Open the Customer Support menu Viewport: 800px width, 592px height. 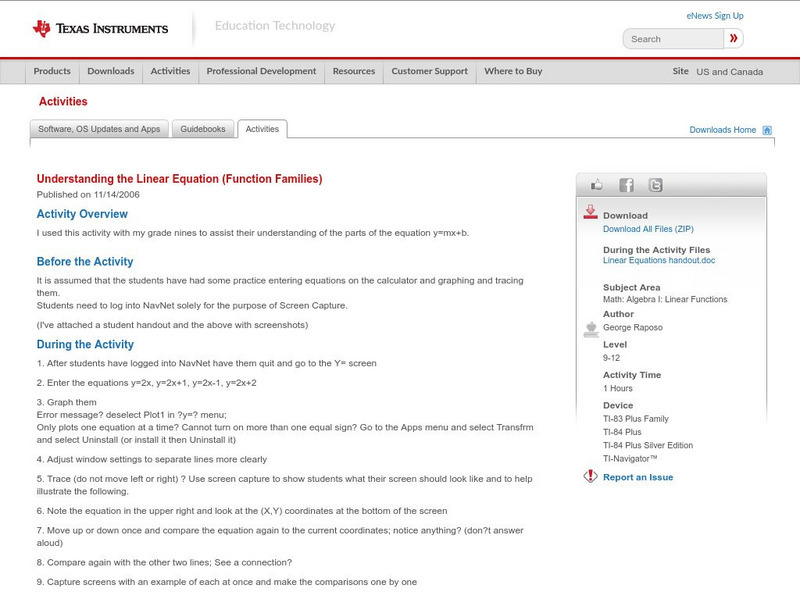click(430, 71)
